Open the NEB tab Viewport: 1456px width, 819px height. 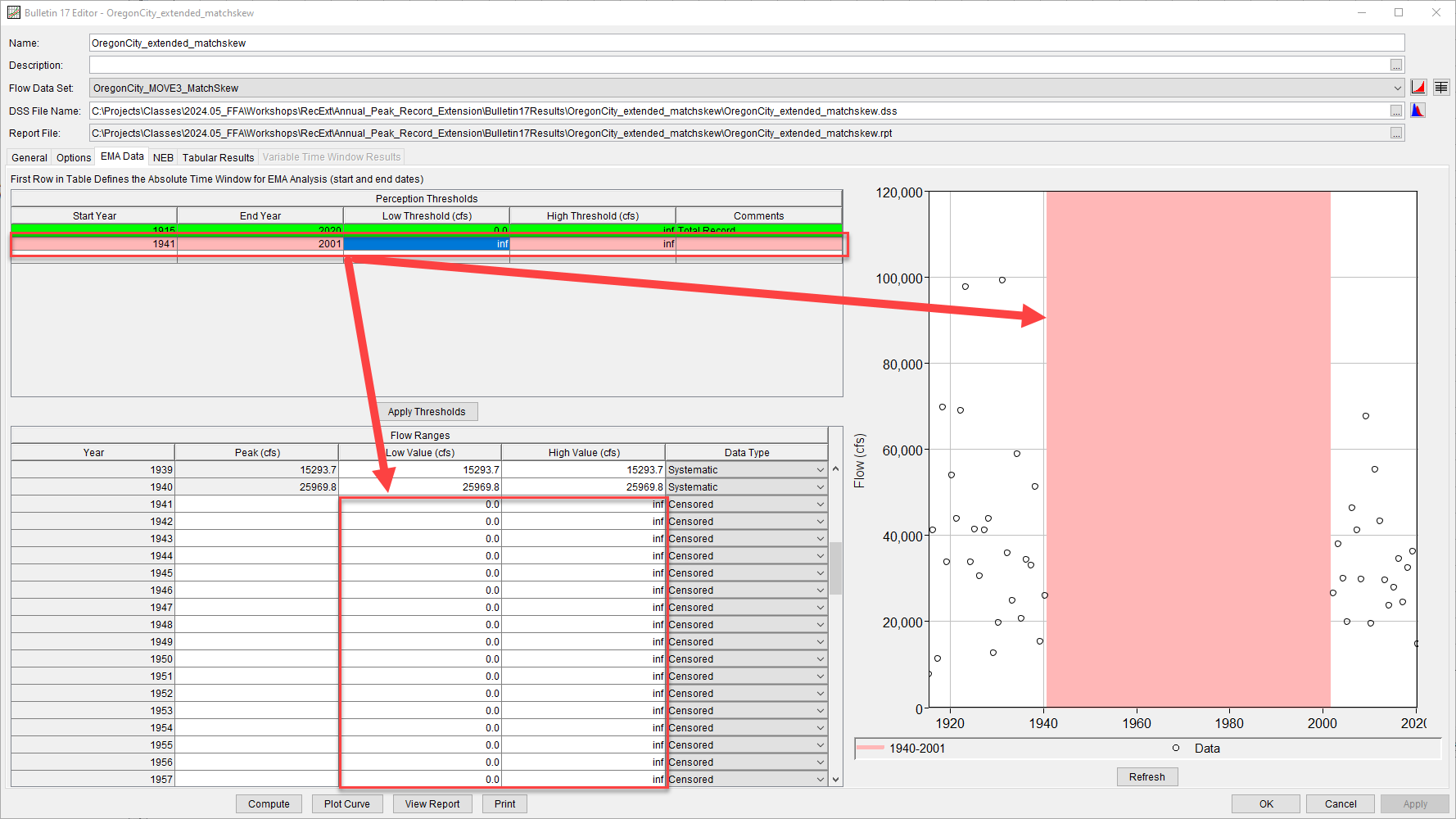coord(163,158)
